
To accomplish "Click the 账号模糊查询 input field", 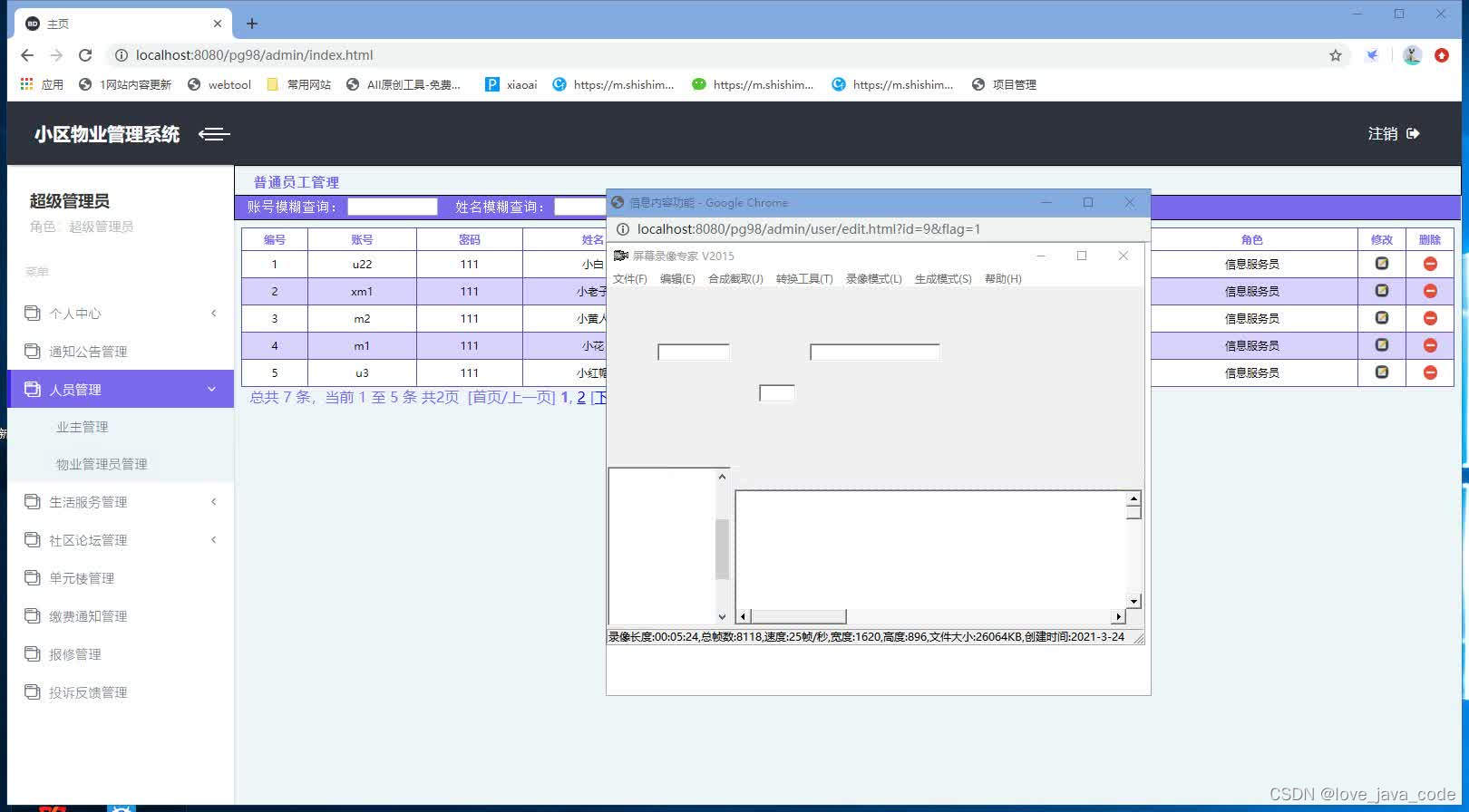I will [x=393, y=207].
